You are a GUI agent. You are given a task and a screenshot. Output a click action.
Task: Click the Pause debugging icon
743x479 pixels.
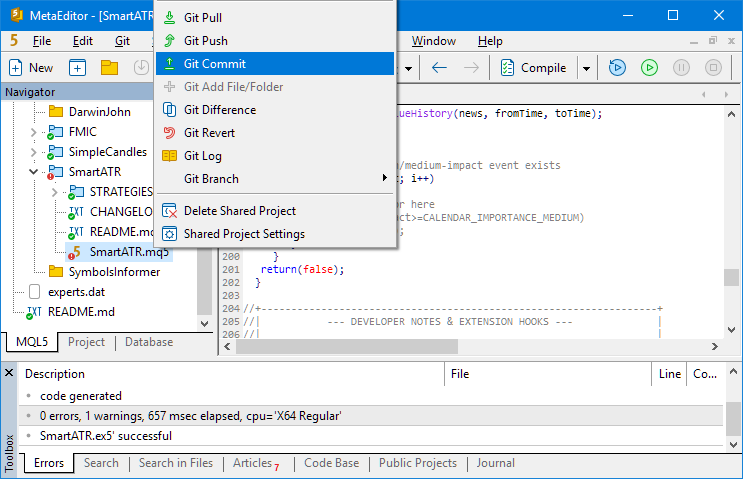point(681,68)
